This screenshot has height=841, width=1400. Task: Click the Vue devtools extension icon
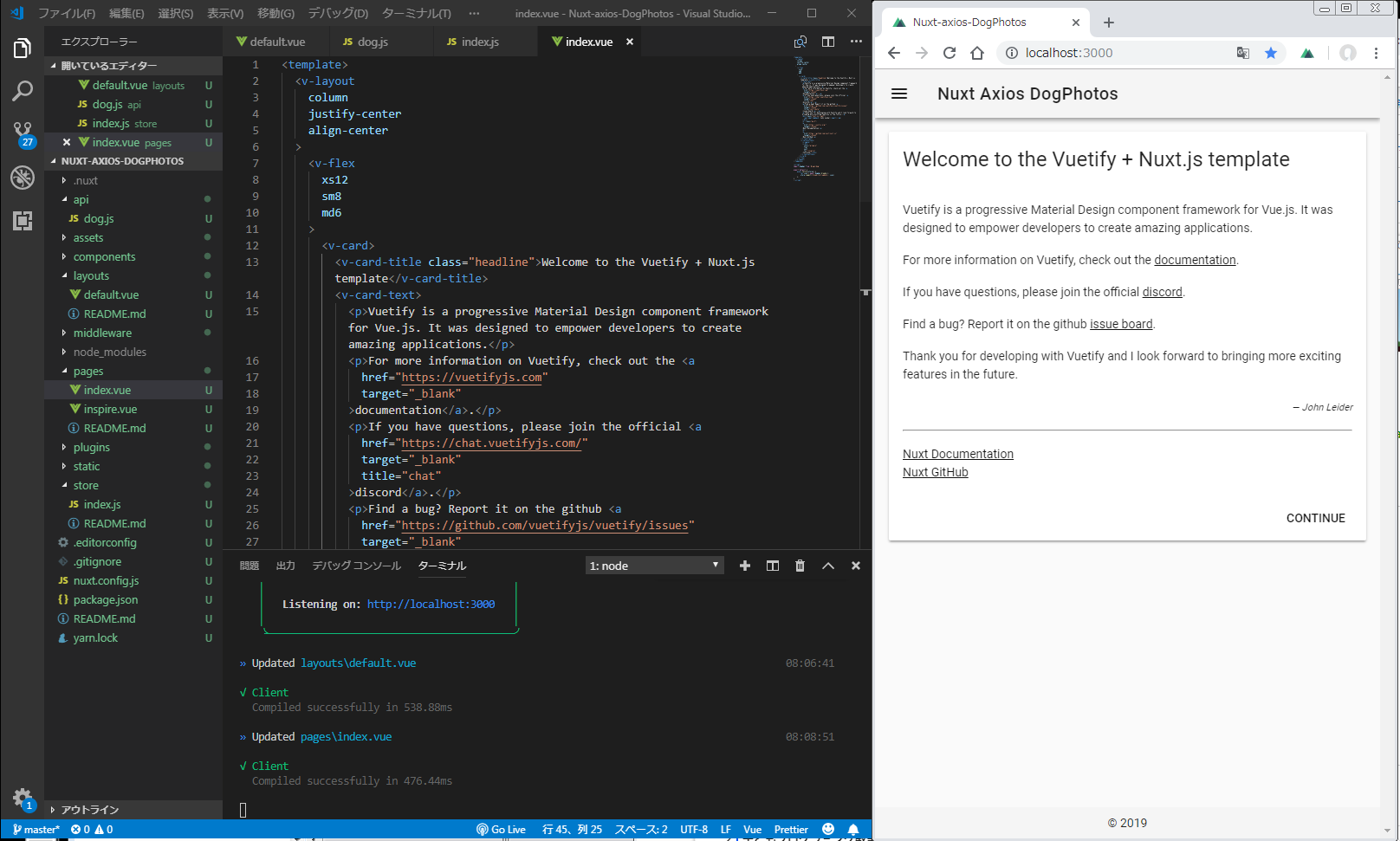click(x=1307, y=53)
